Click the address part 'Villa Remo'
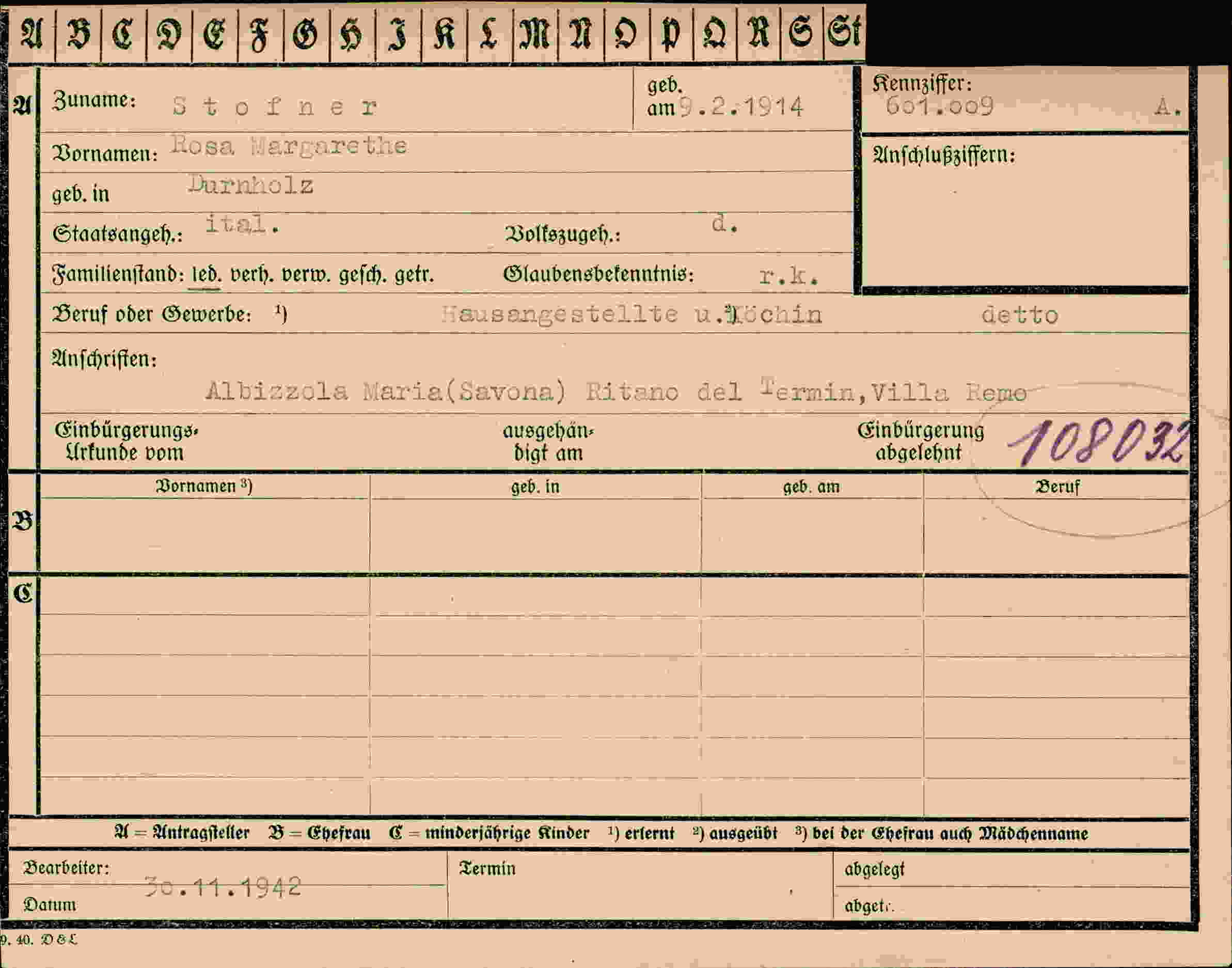1232x968 pixels. pyautogui.click(x=949, y=392)
